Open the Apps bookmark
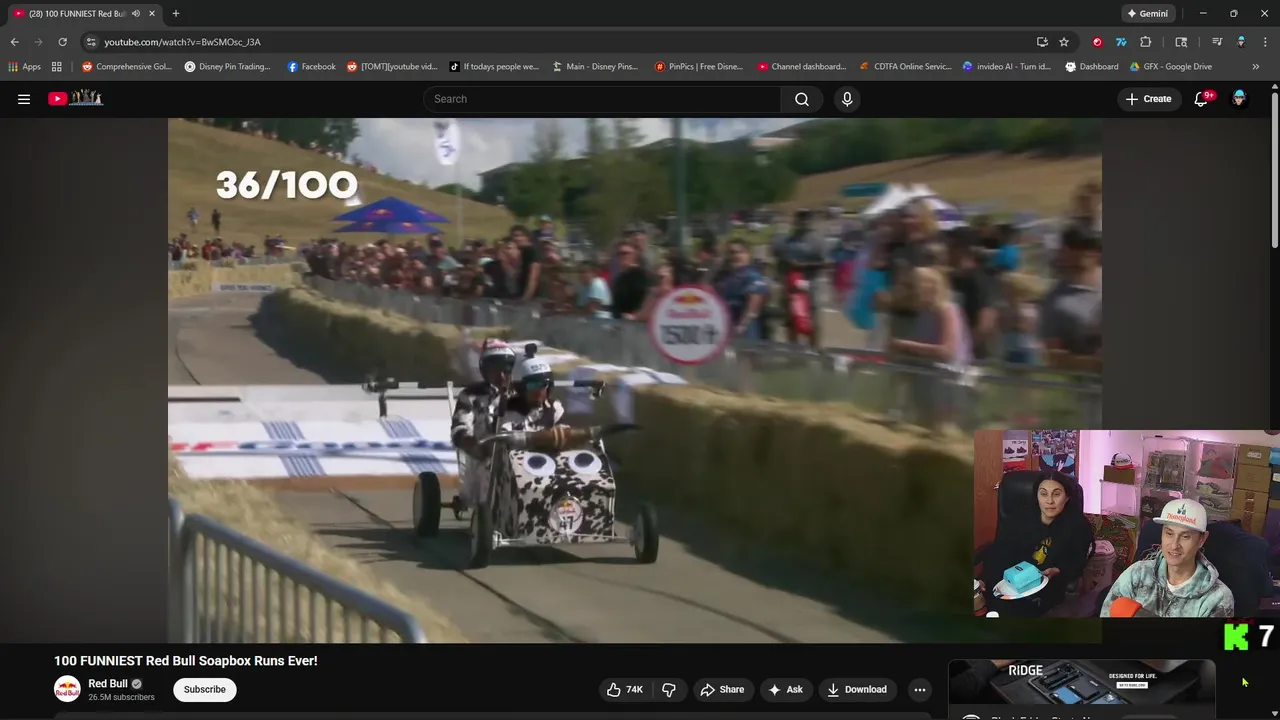This screenshot has width=1280, height=720. [x=24, y=67]
